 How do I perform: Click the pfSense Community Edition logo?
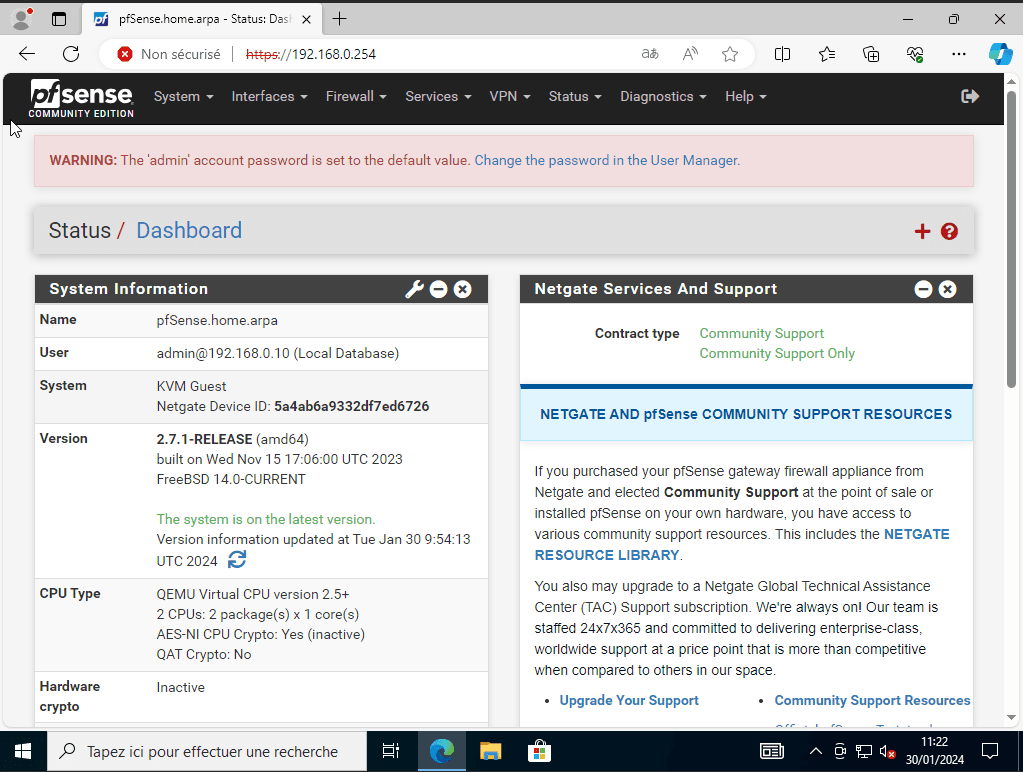coord(81,98)
